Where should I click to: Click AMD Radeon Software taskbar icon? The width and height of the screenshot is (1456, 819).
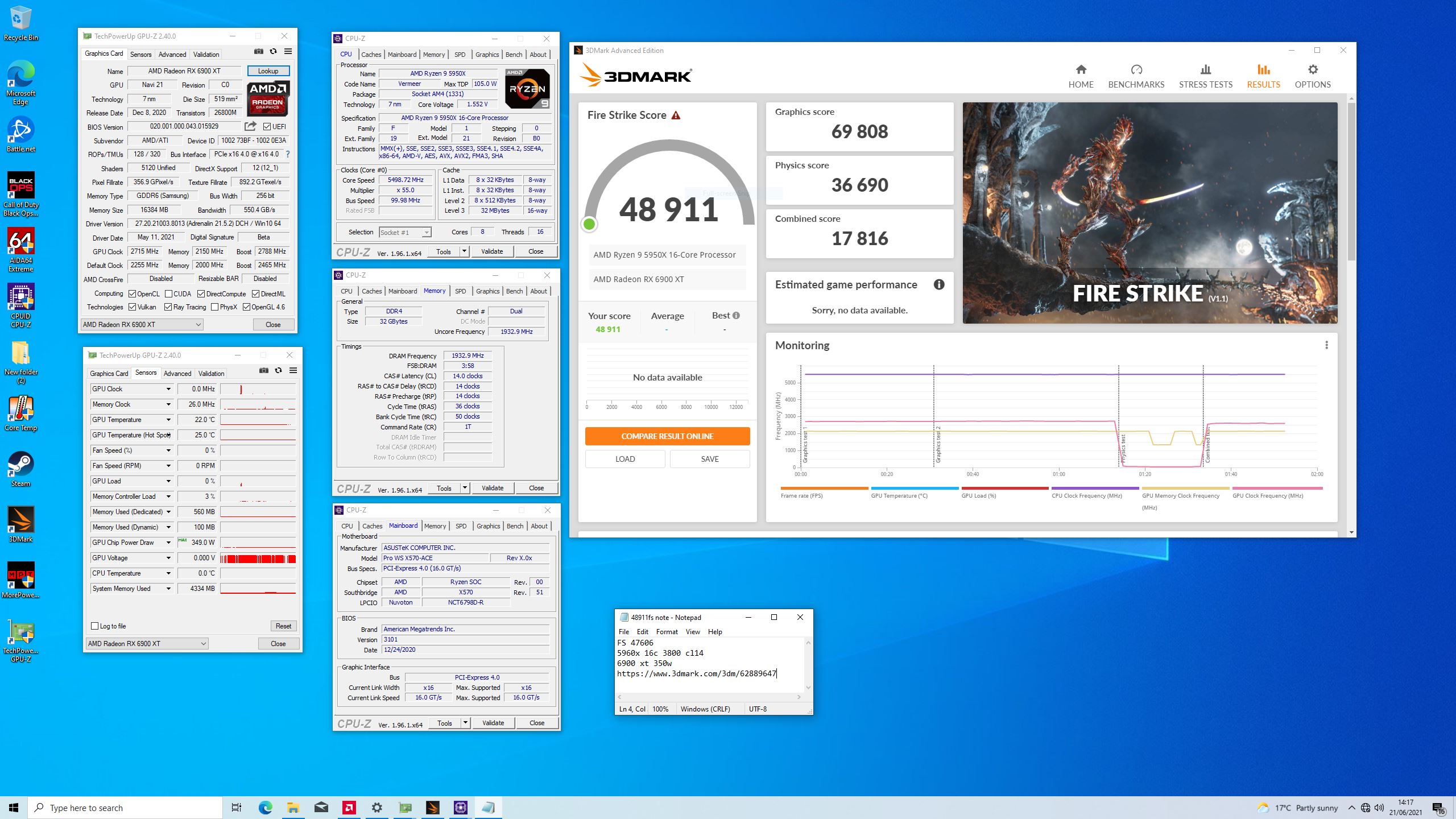click(349, 808)
